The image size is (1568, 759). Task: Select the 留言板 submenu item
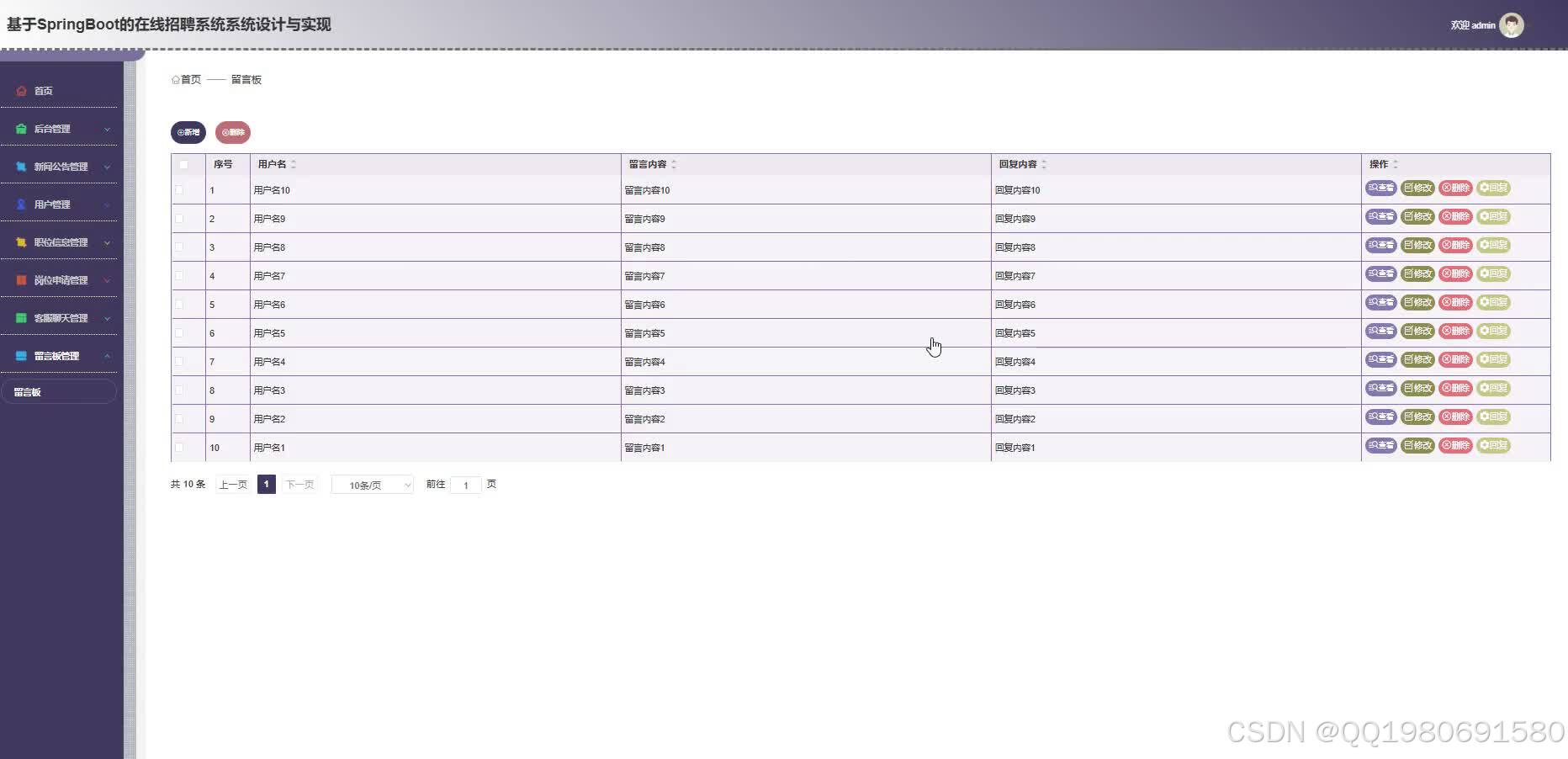59,392
